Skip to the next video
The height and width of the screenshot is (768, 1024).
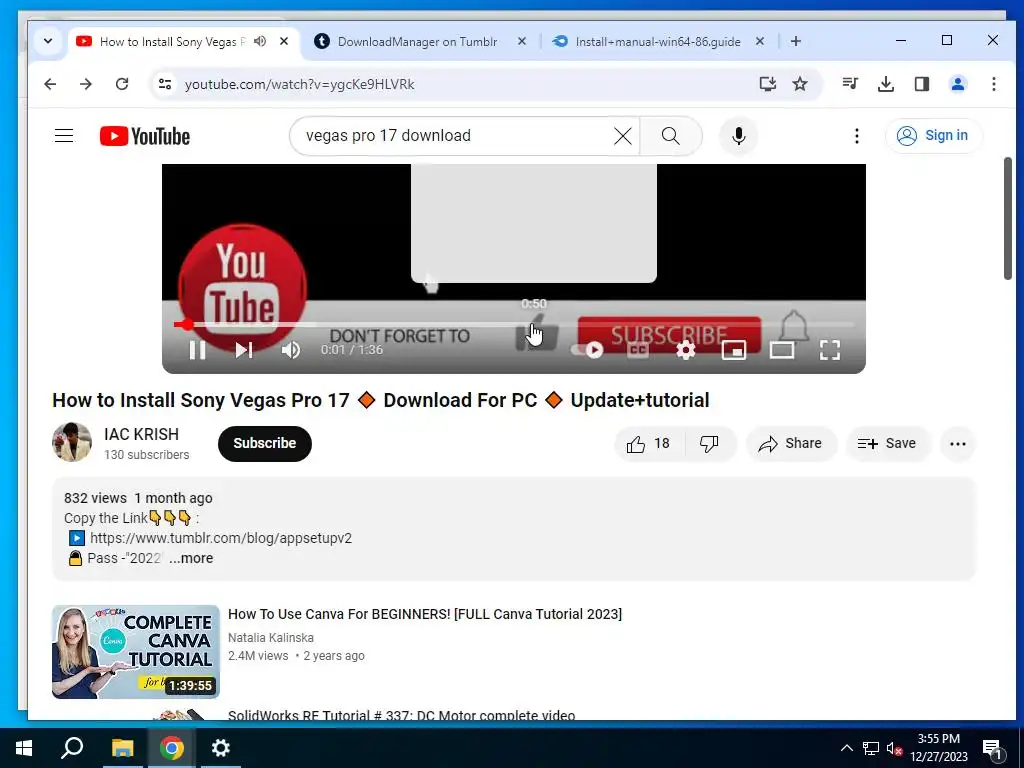pos(244,350)
